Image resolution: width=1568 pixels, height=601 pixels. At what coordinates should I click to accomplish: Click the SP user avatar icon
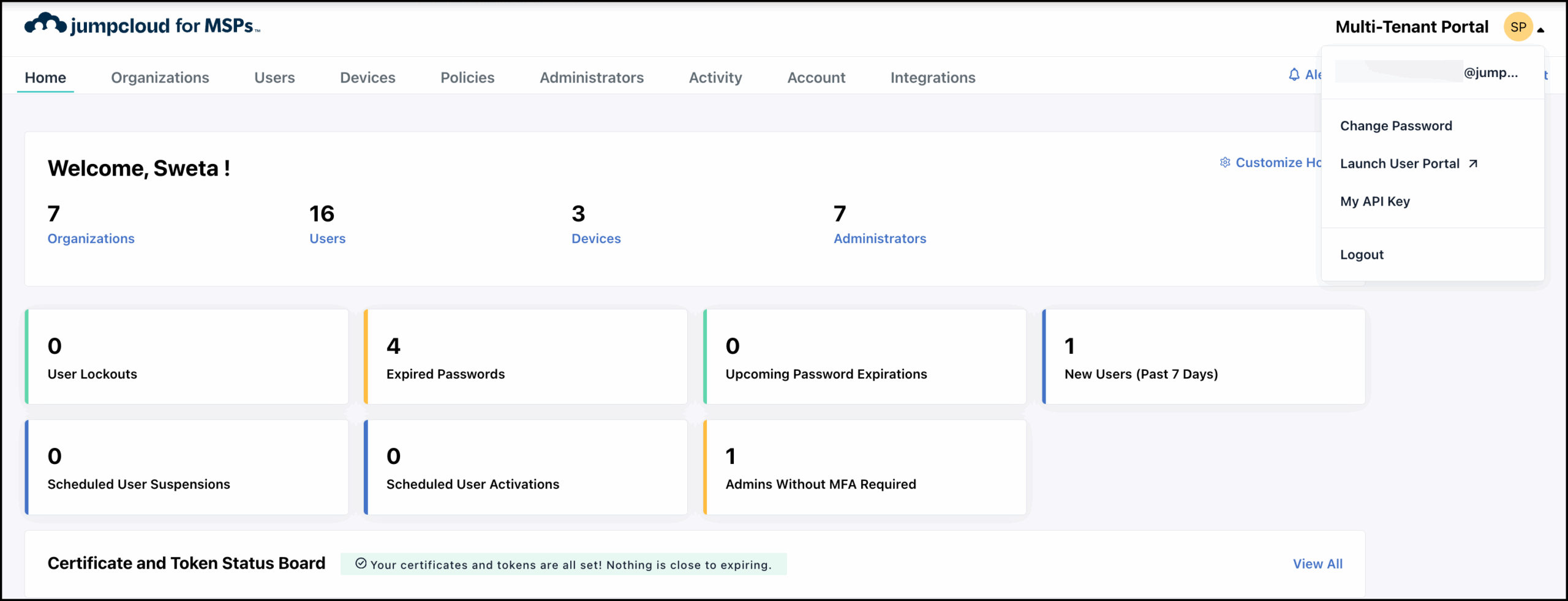click(1518, 27)
